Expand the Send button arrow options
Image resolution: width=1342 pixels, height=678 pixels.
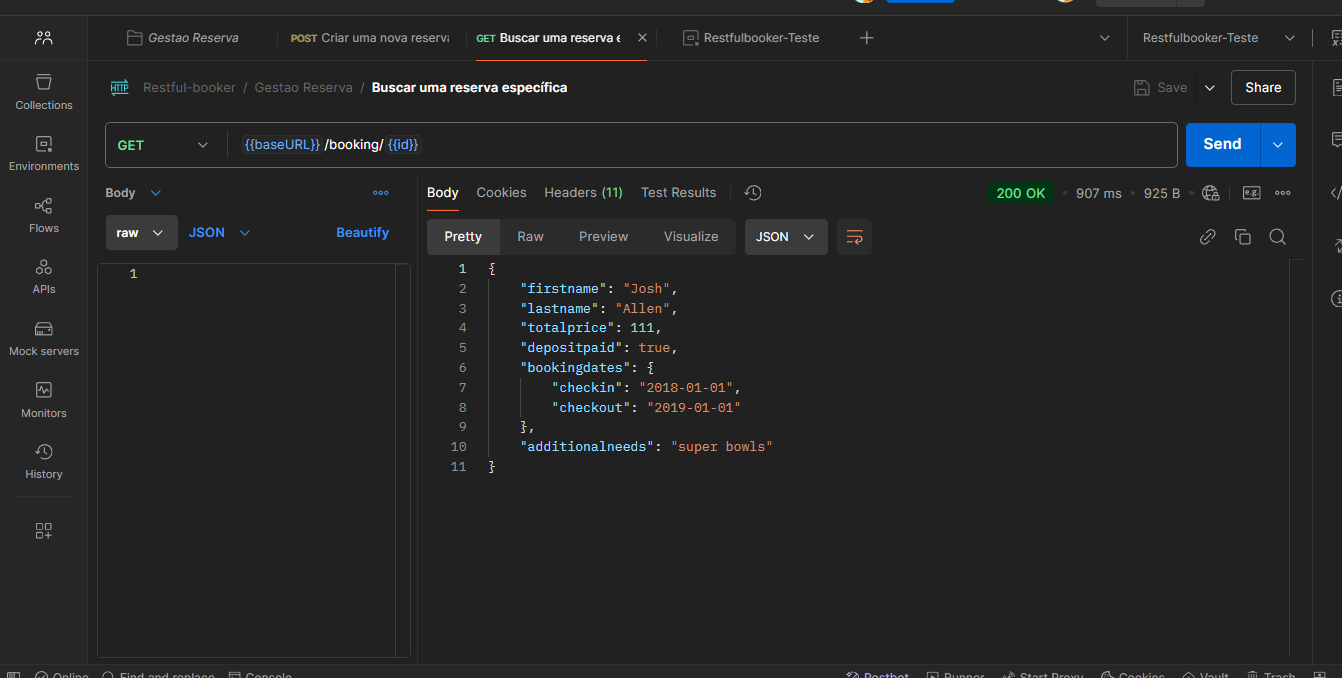click(1277, 145)
